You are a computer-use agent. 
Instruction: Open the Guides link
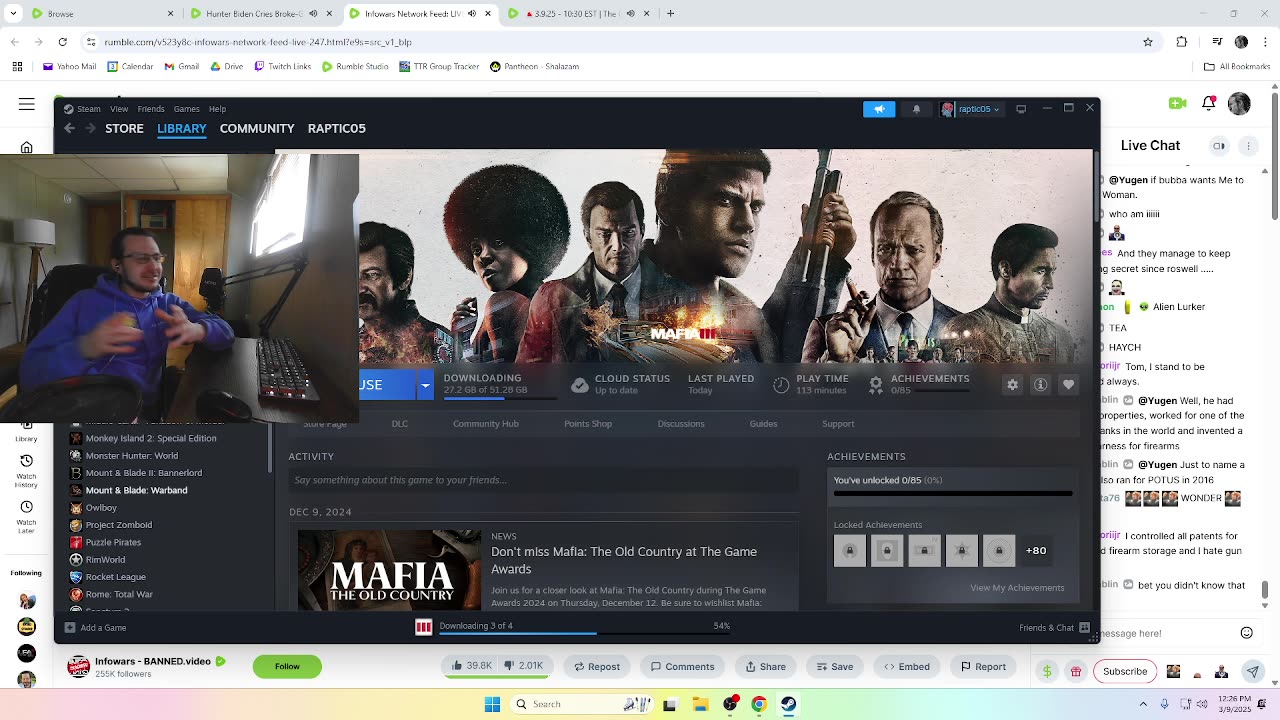pos(763,424)
